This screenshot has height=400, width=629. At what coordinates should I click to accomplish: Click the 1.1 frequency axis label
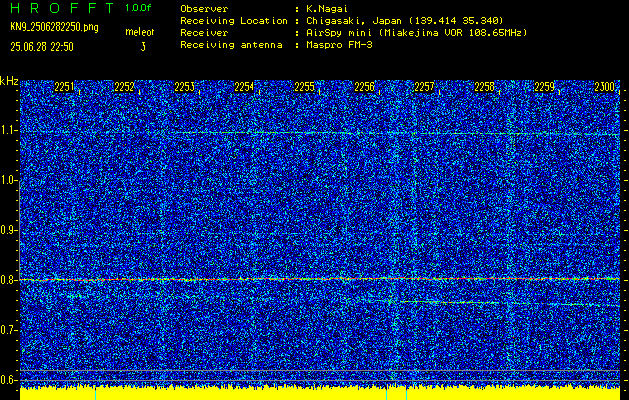(x=8, y=130)
